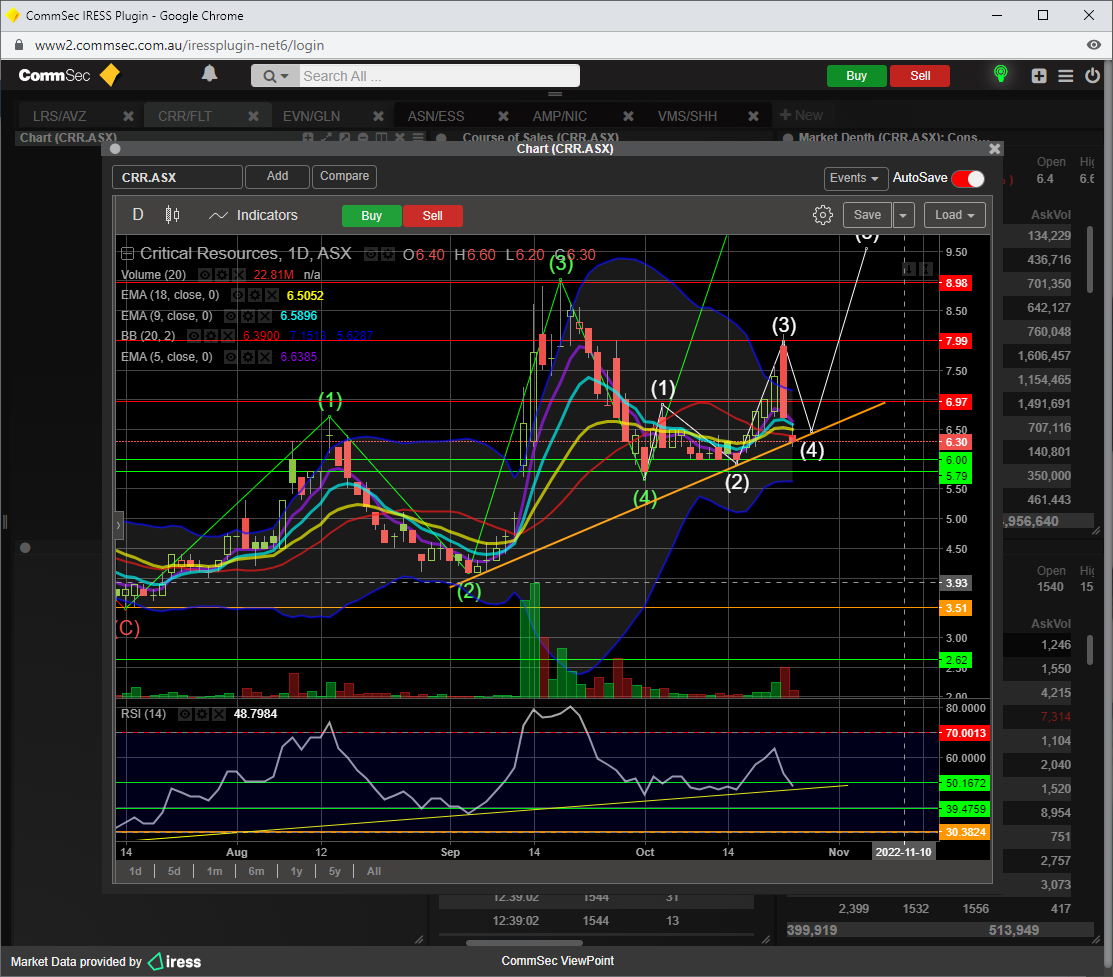Click the candlestick chart type icon
1113x977 pixels.
pyautogui.click(x=172, y=215)
